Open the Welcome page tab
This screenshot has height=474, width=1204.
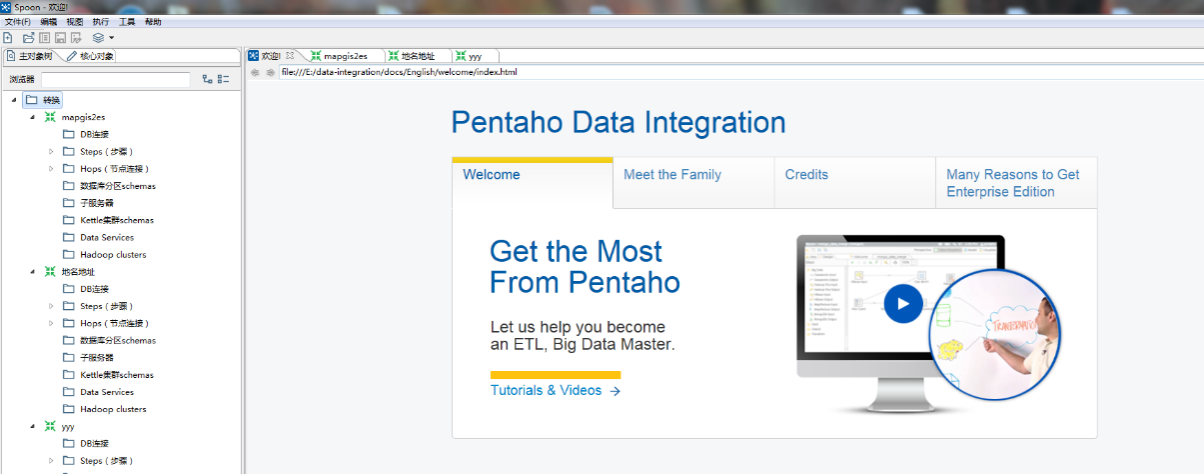click(x=532, y=182)
